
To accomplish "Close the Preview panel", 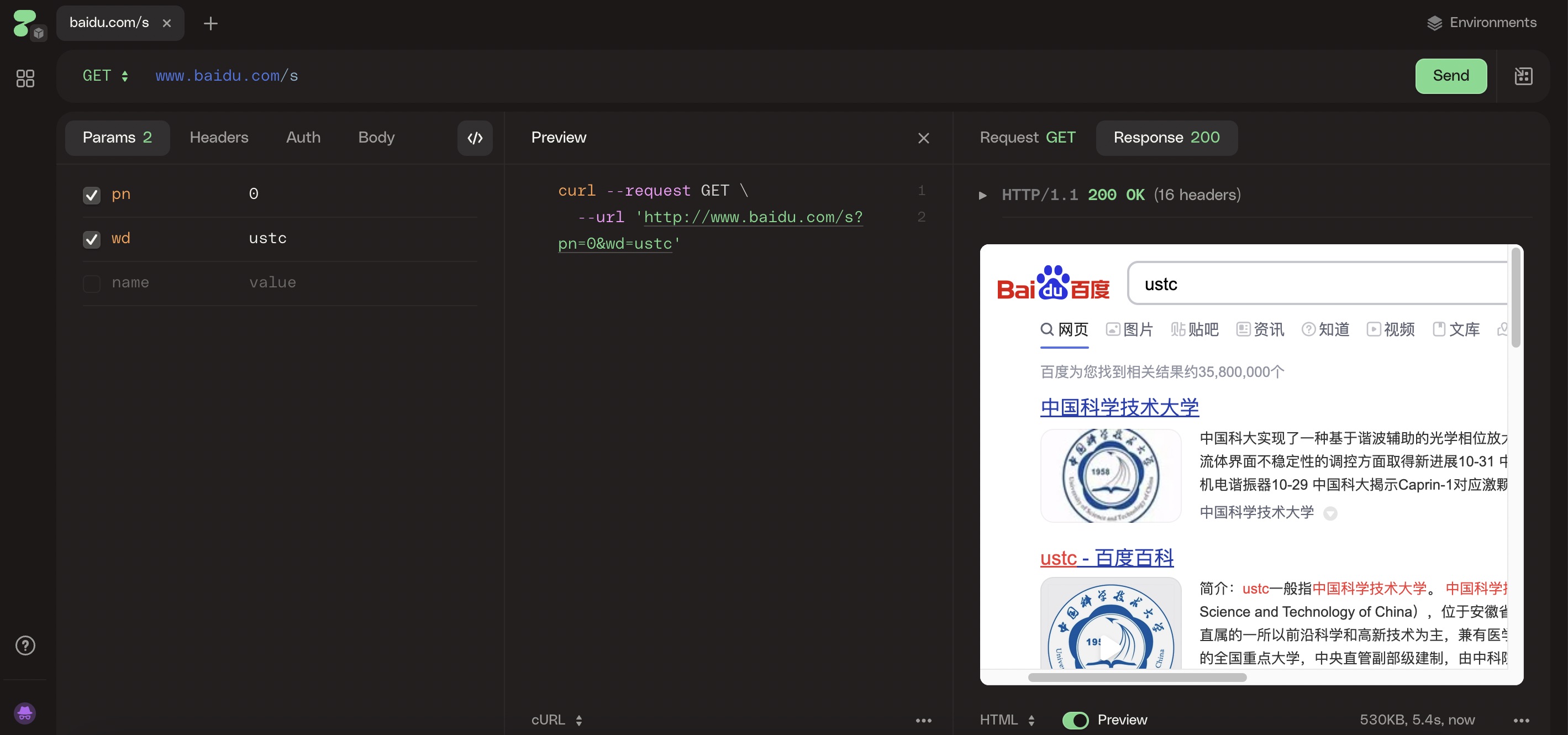I will [x=923, y=138].
